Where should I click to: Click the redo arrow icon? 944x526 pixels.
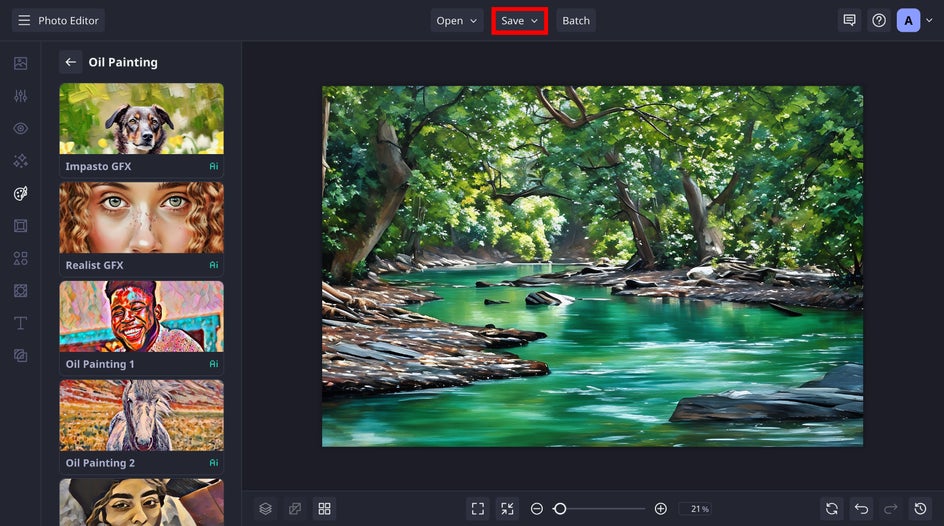(x=890, y=509)
